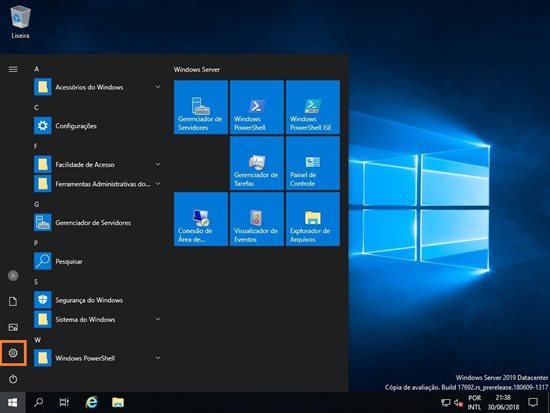Click the power button in Start sidebar
The height and width of the screenshot is (413, 550).
click(13, 379)
